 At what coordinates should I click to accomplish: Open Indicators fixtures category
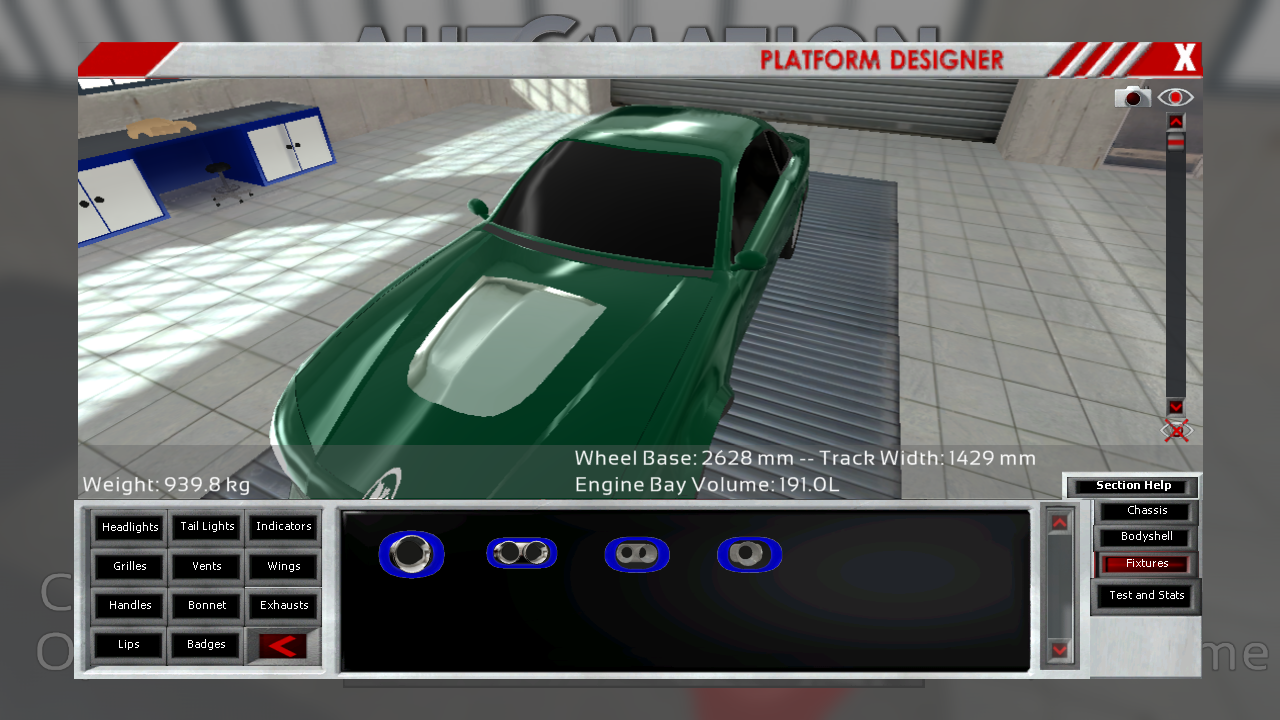[x=284, y=527]
